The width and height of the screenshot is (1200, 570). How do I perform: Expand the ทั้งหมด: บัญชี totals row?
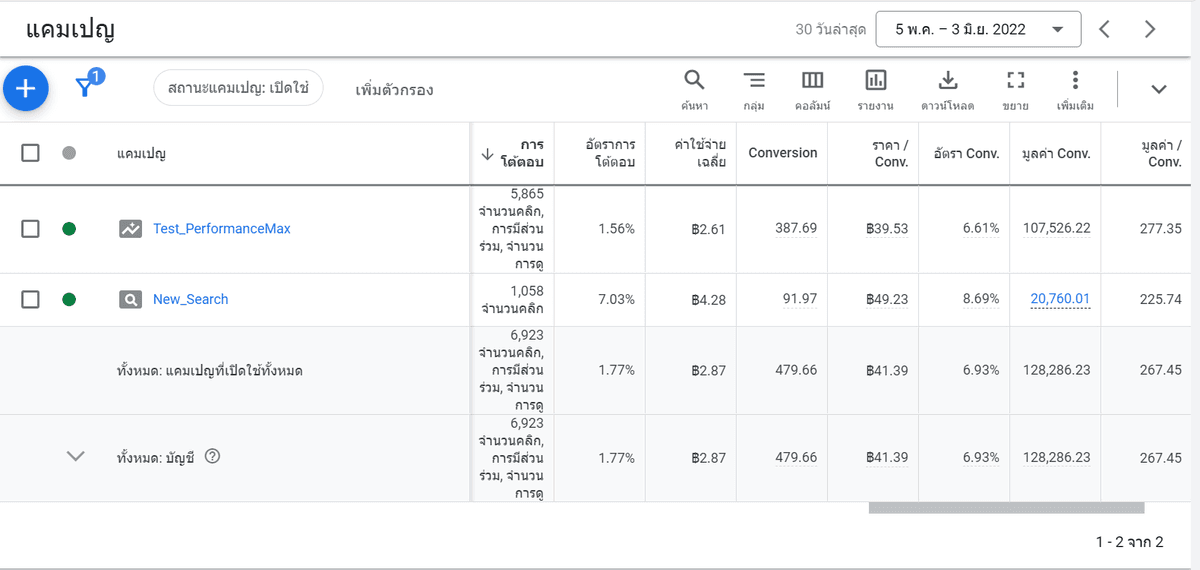point(75,456)
